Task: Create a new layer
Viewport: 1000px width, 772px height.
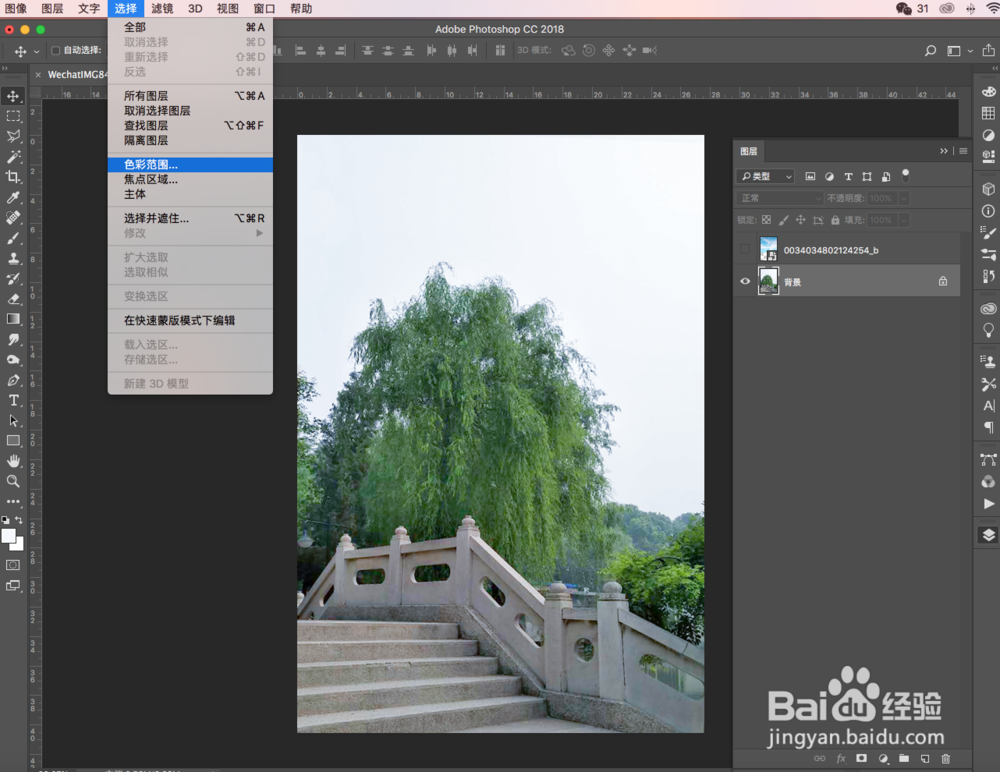Action: coord(925,759)
